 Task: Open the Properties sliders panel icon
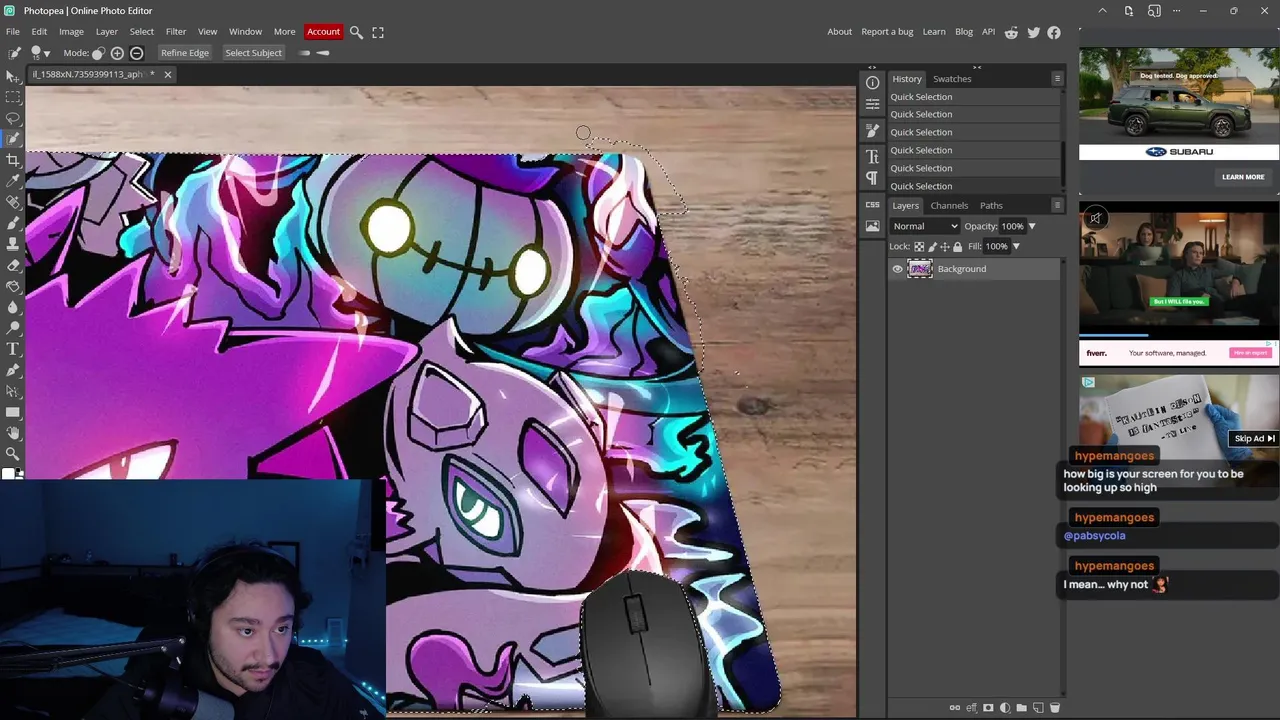(x=872, y=104)
